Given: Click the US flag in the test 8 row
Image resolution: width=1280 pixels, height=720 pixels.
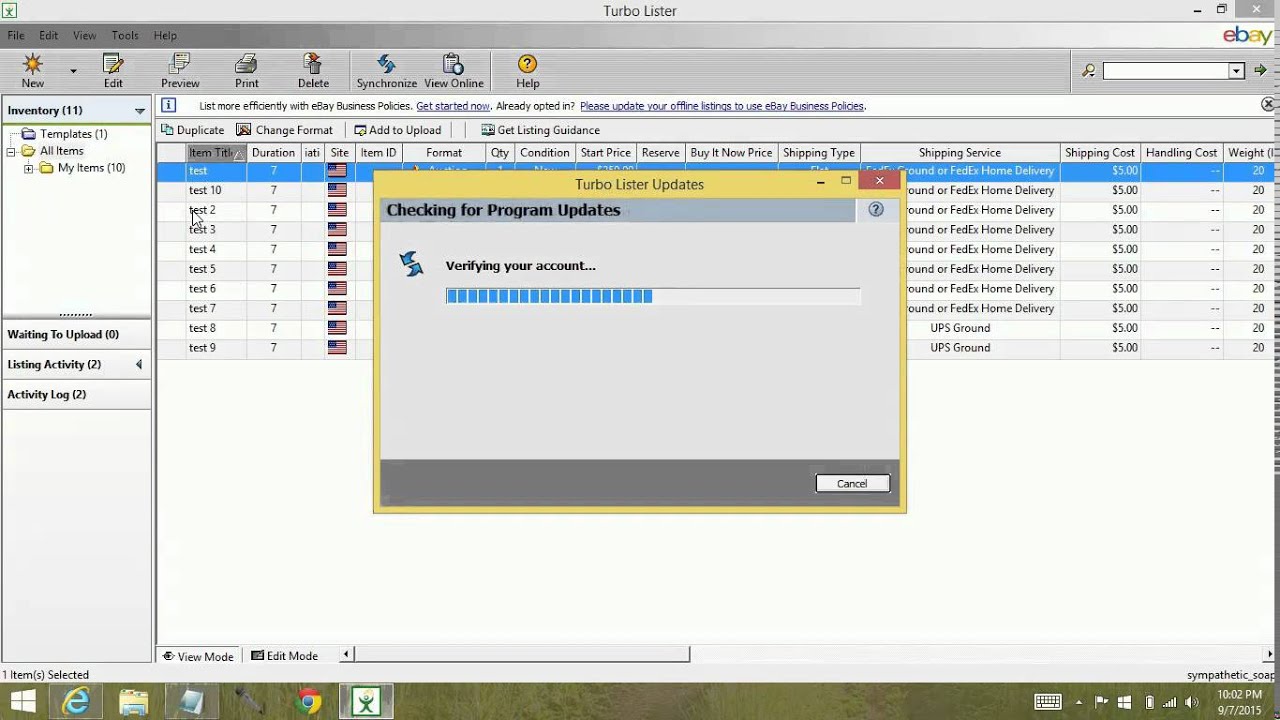Looking at the screenshot, I should coord(337,328).
